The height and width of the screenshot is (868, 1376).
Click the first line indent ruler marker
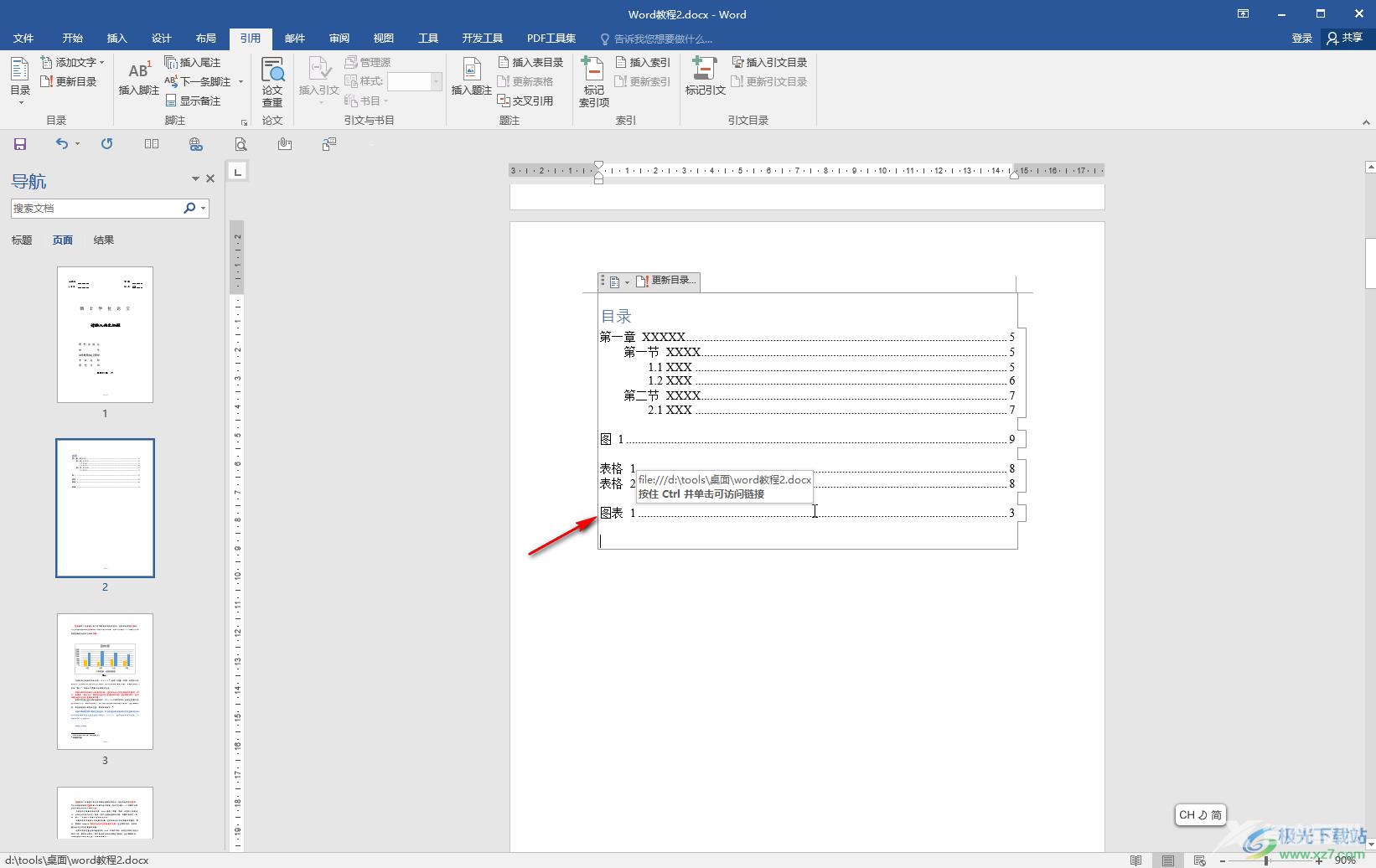click(x=598, y=166)
